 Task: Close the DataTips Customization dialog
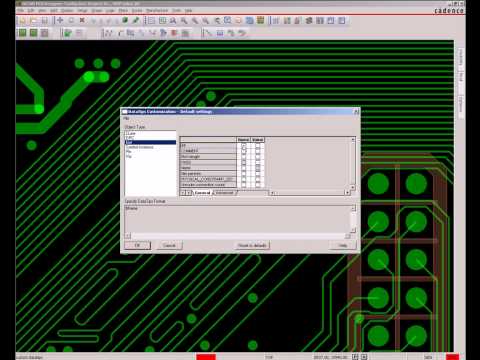(356, 112)
